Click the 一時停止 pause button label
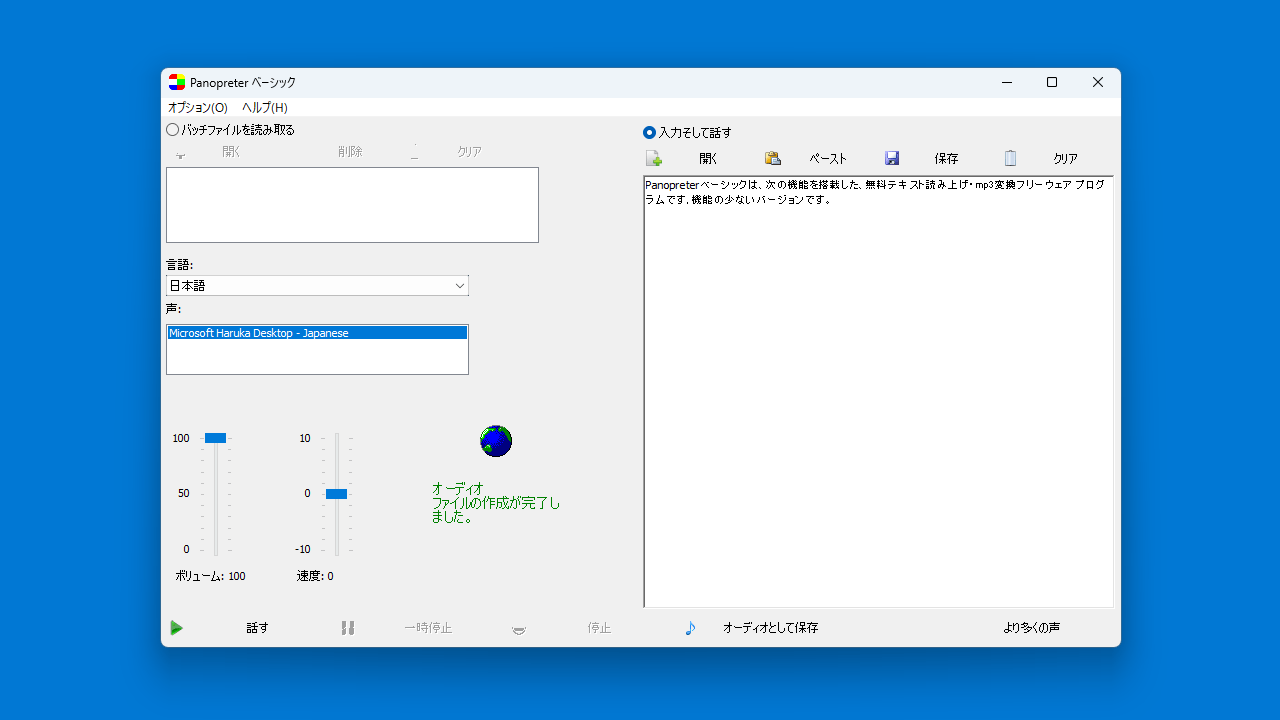Screen dimensions: 1280x720 point(428,628)
